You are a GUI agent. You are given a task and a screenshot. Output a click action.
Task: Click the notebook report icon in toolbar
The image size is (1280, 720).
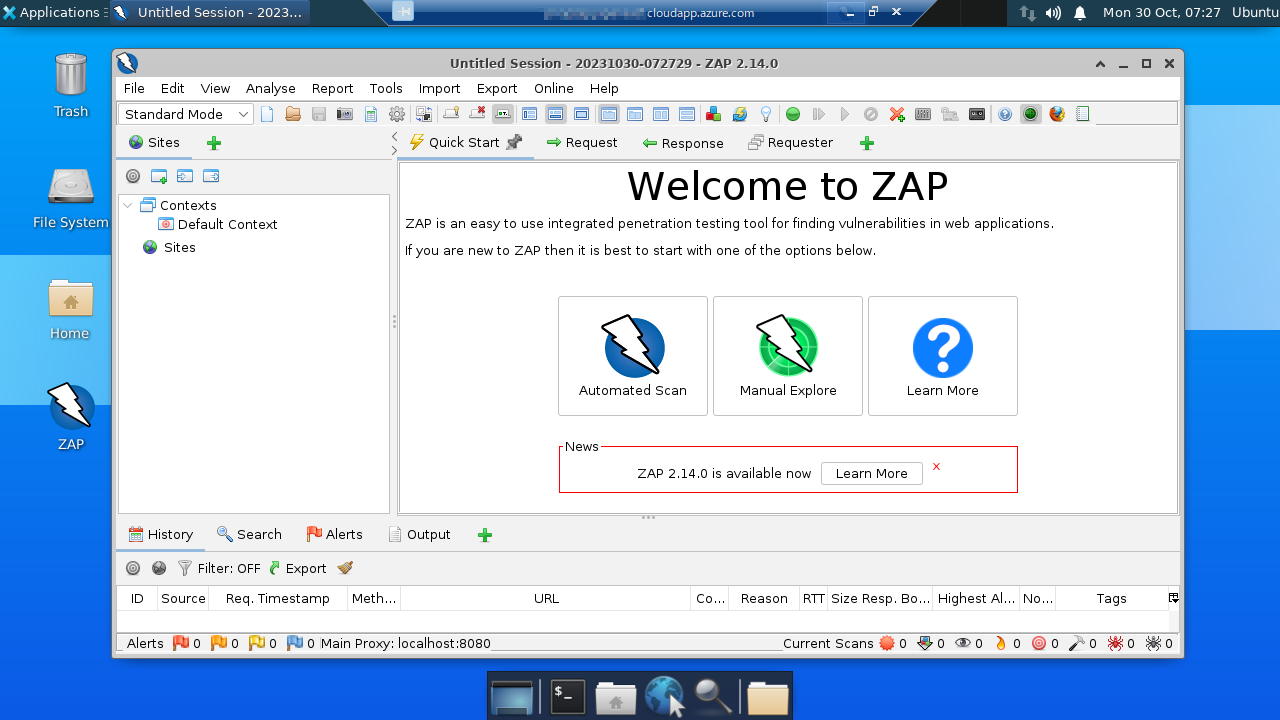click(x=1083, y=114)
